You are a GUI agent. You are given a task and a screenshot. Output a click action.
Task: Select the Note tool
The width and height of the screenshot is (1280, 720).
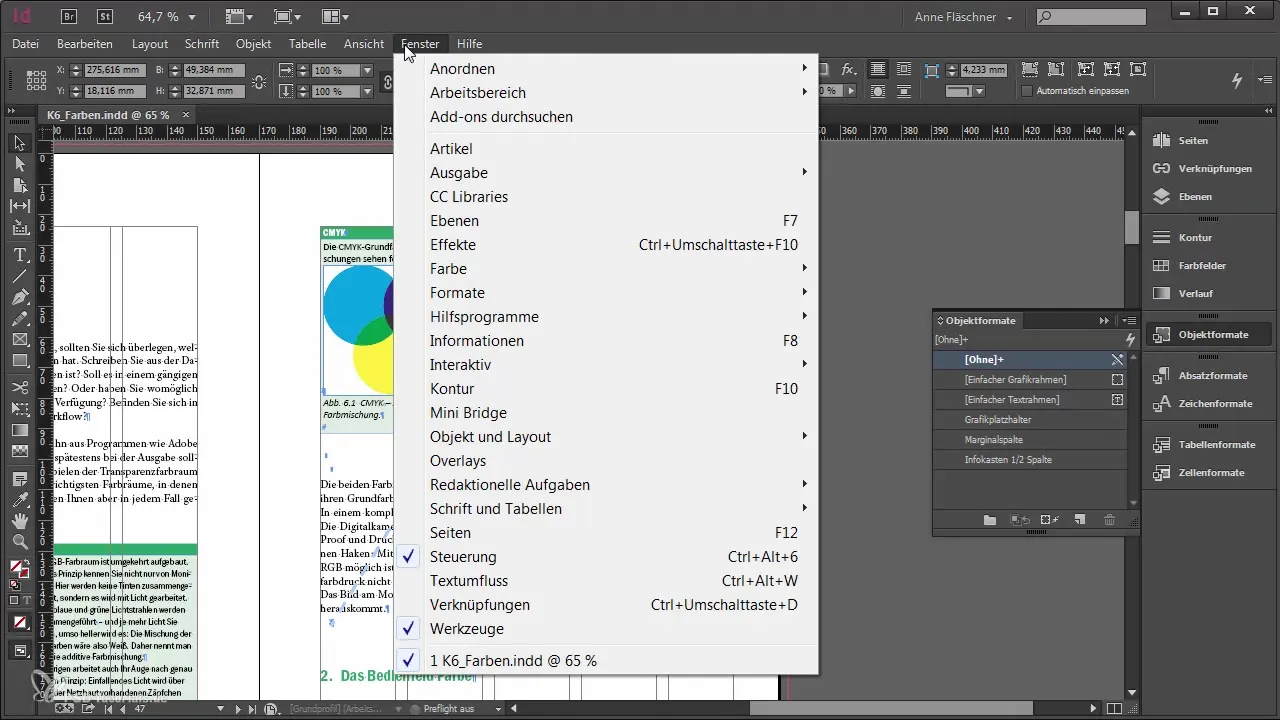tap(20, 478)
